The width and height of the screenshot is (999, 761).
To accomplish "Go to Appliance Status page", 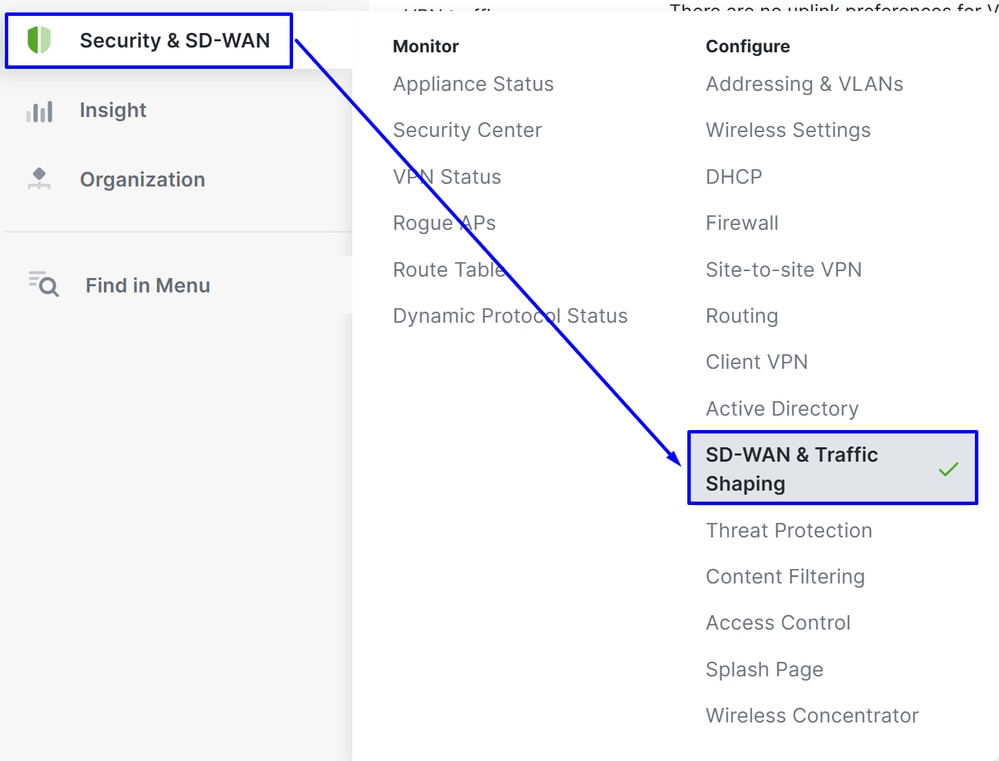I will point(473,84).
